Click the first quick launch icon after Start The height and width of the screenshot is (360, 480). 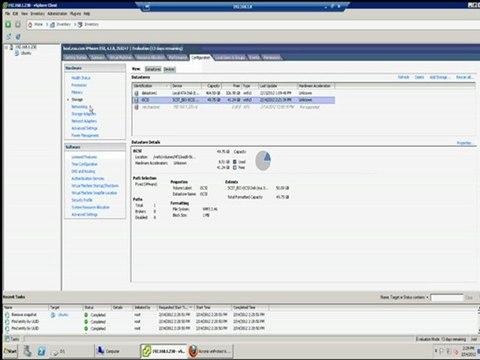[27, 351]
